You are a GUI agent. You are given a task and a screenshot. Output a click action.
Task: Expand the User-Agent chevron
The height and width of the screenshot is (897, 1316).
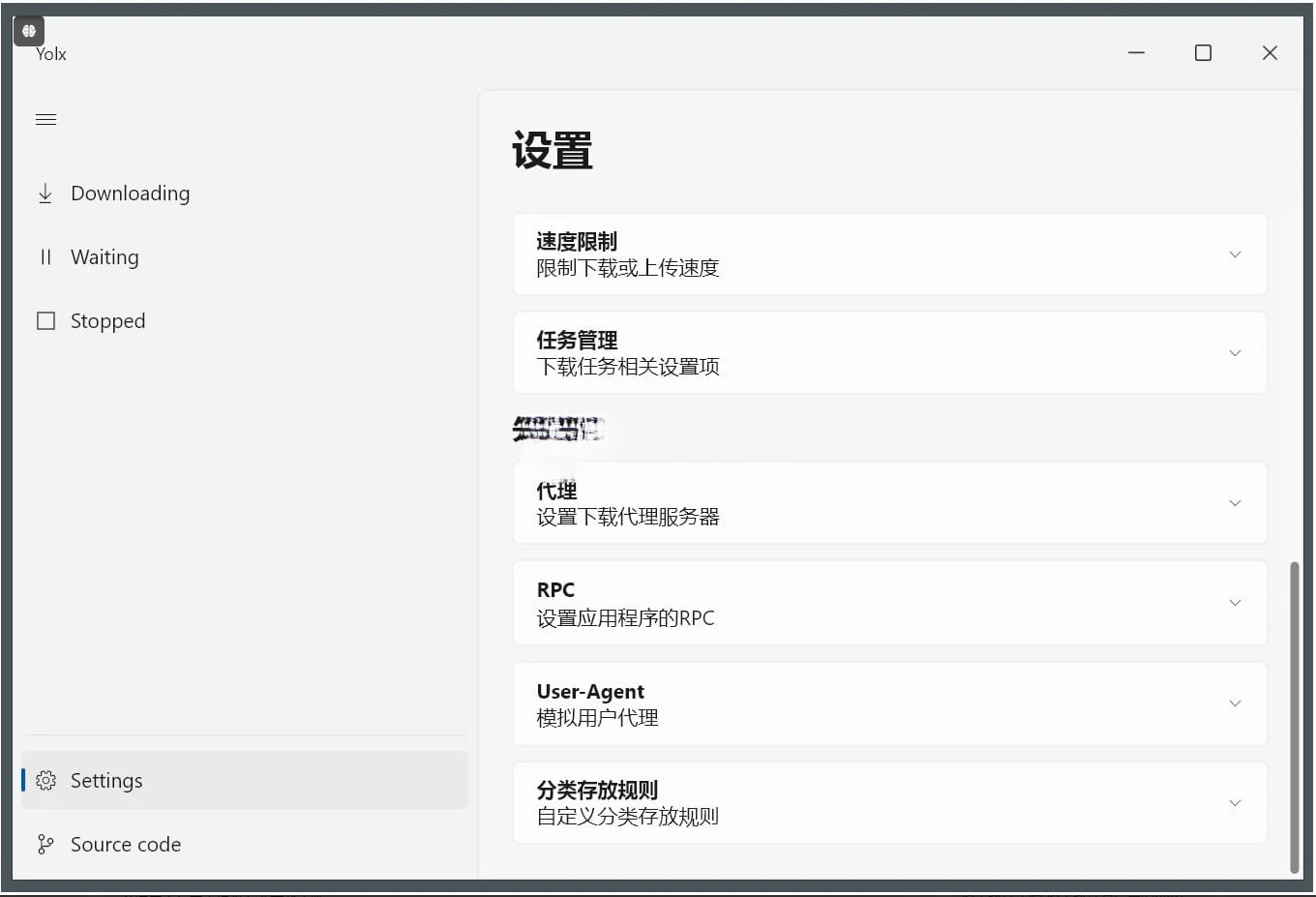point(1235,703)
